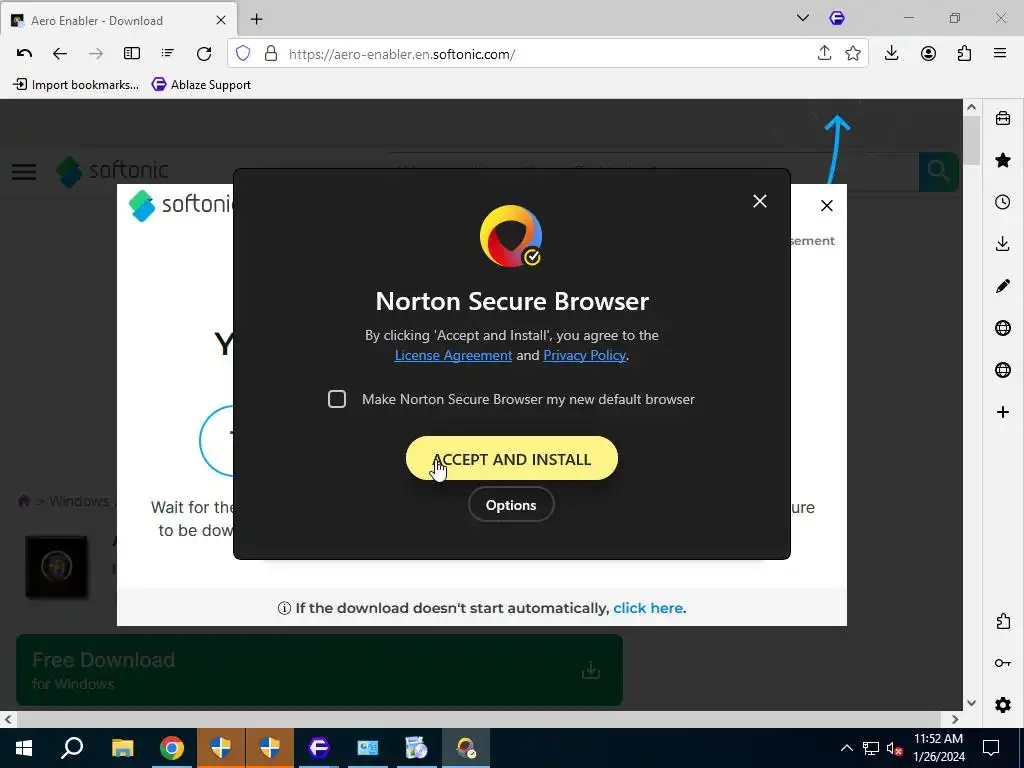Screen dimensions: 1024x768
Task: Open the browser hamburger menu
Action: click(x=1000, y=54)
